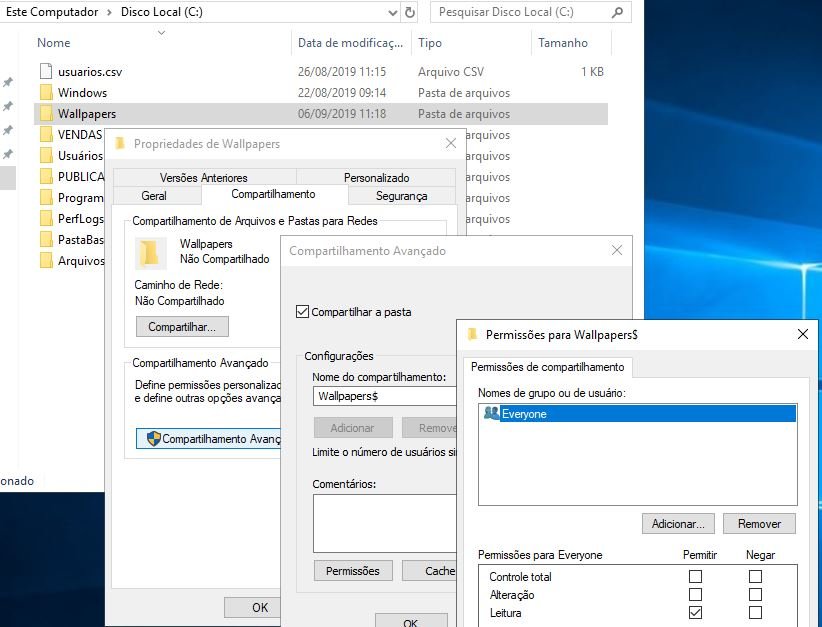Check Permitir for Alteração

click(695, 594)
